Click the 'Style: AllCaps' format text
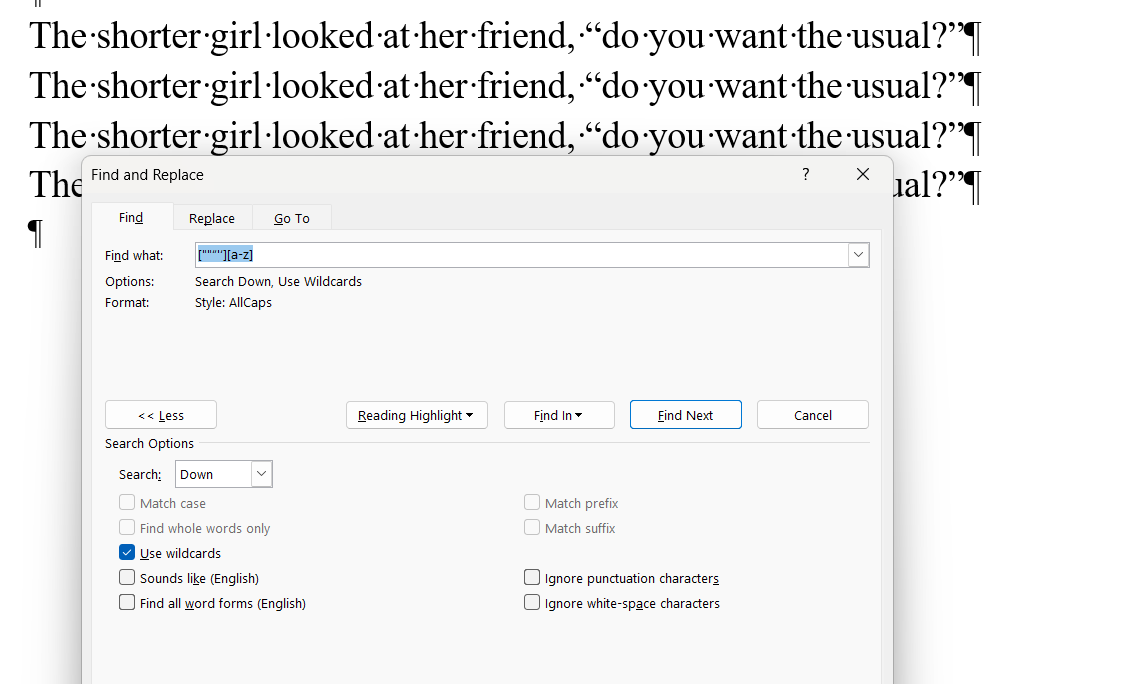This screenshot has height=684, width=1137. (233, 302)
